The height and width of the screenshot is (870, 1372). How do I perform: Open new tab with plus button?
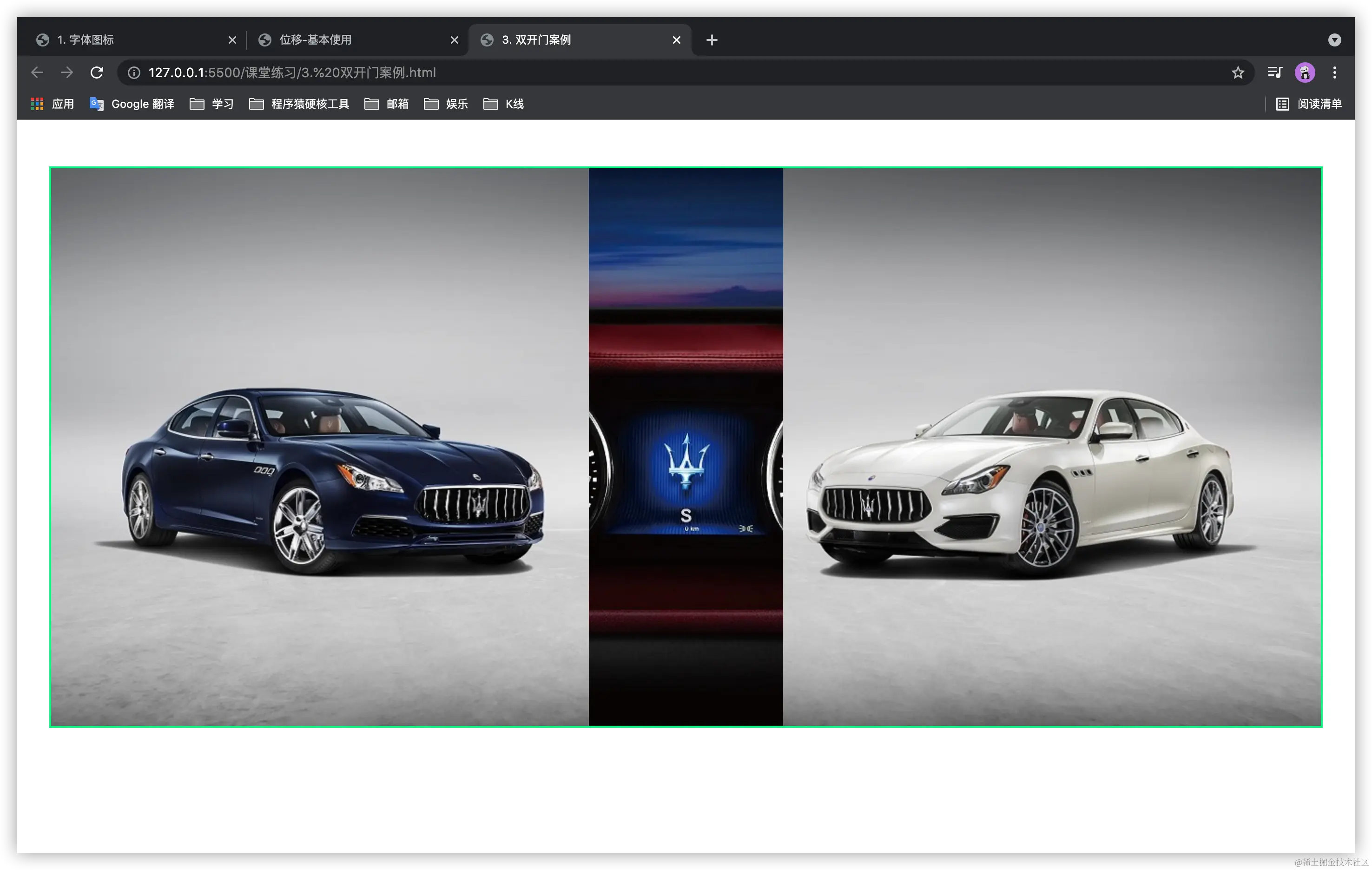[712, 40]
